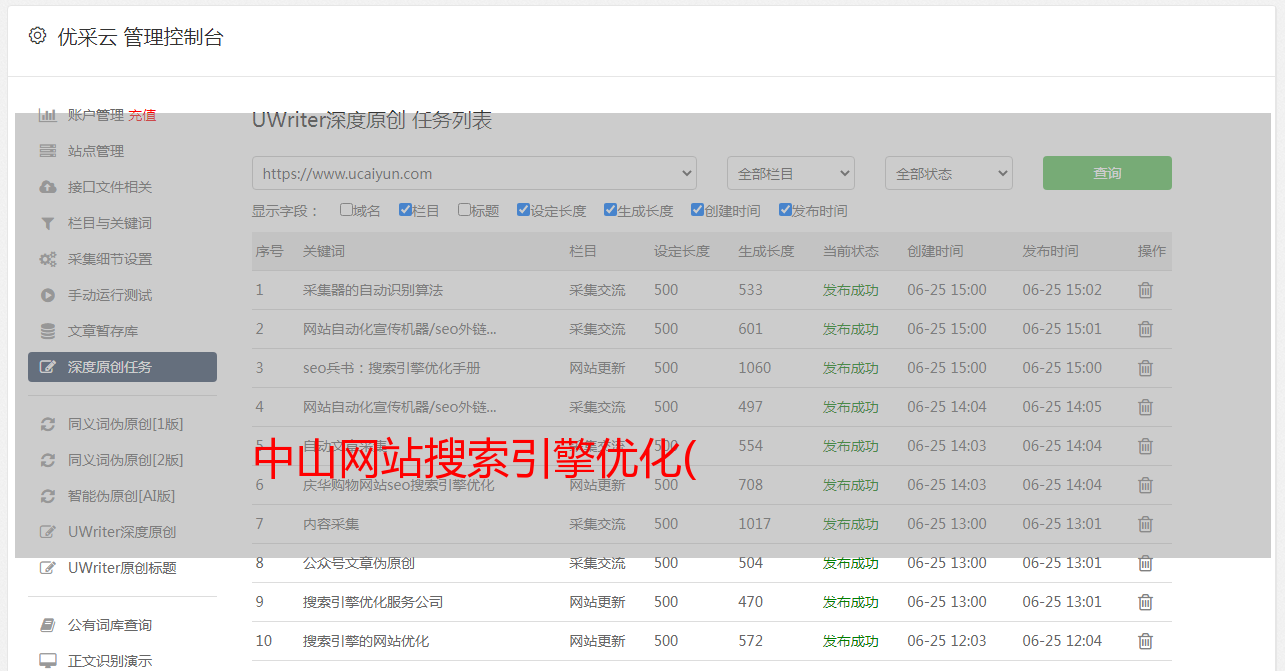Click keyword 搜索引擎优化服务公司 in row 9

[373, 602]
